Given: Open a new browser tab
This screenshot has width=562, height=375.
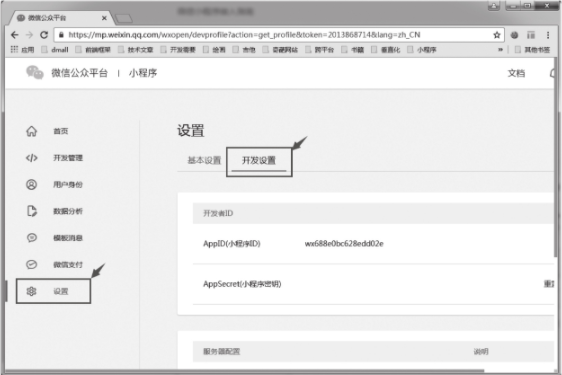Looking at the screenshot, I should tap(124, 18).
